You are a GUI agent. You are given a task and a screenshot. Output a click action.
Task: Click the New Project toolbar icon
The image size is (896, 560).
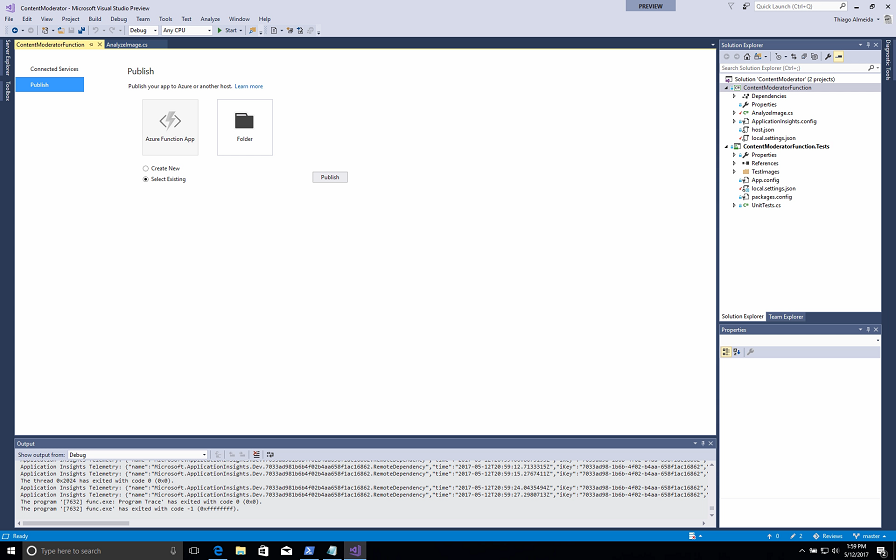click(x=45, y=30)
